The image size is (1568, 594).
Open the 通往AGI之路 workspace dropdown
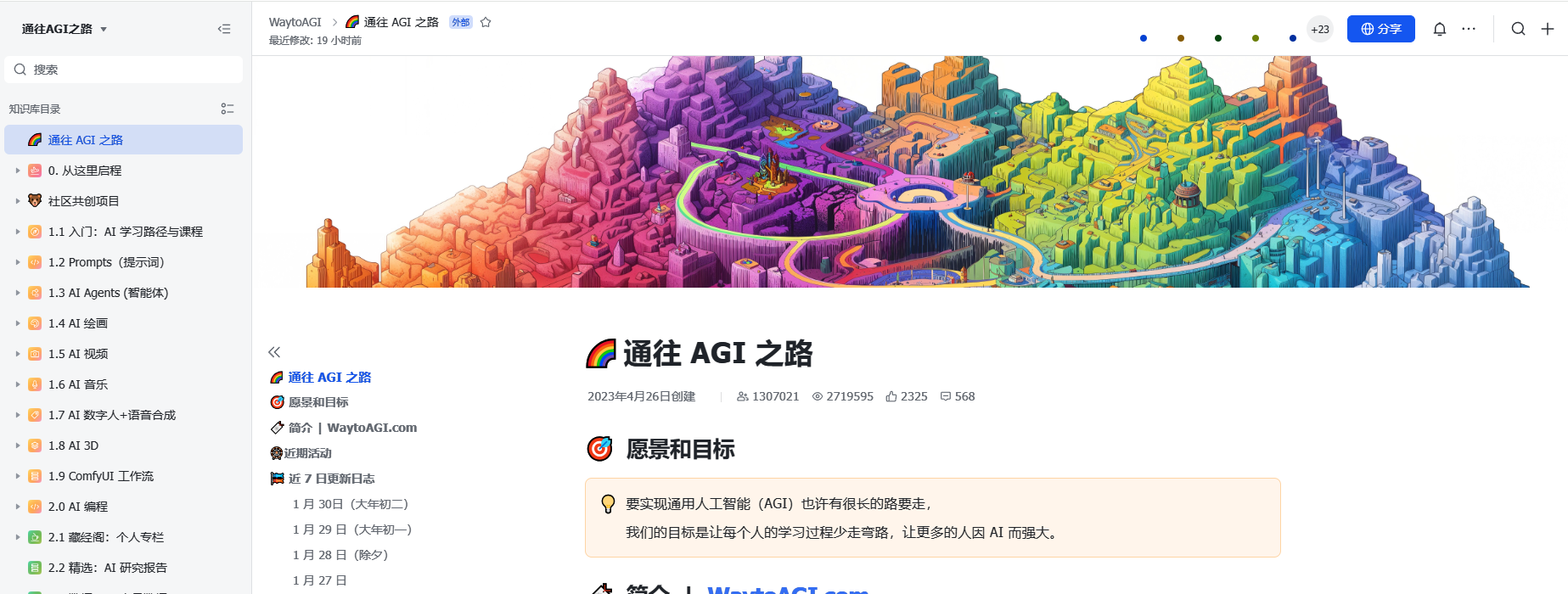point(65,29)
